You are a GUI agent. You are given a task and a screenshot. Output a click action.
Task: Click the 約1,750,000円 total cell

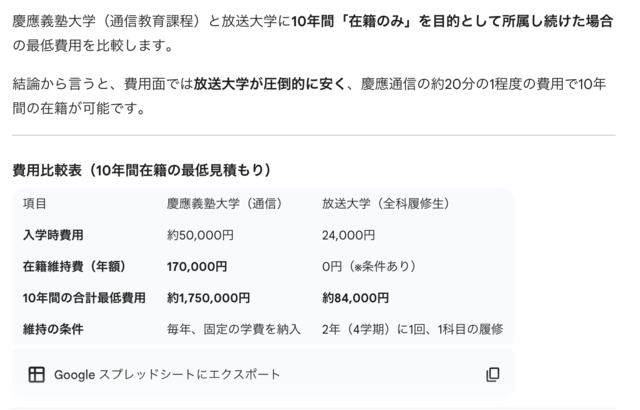pyautogui.click(x=208, y=297)
